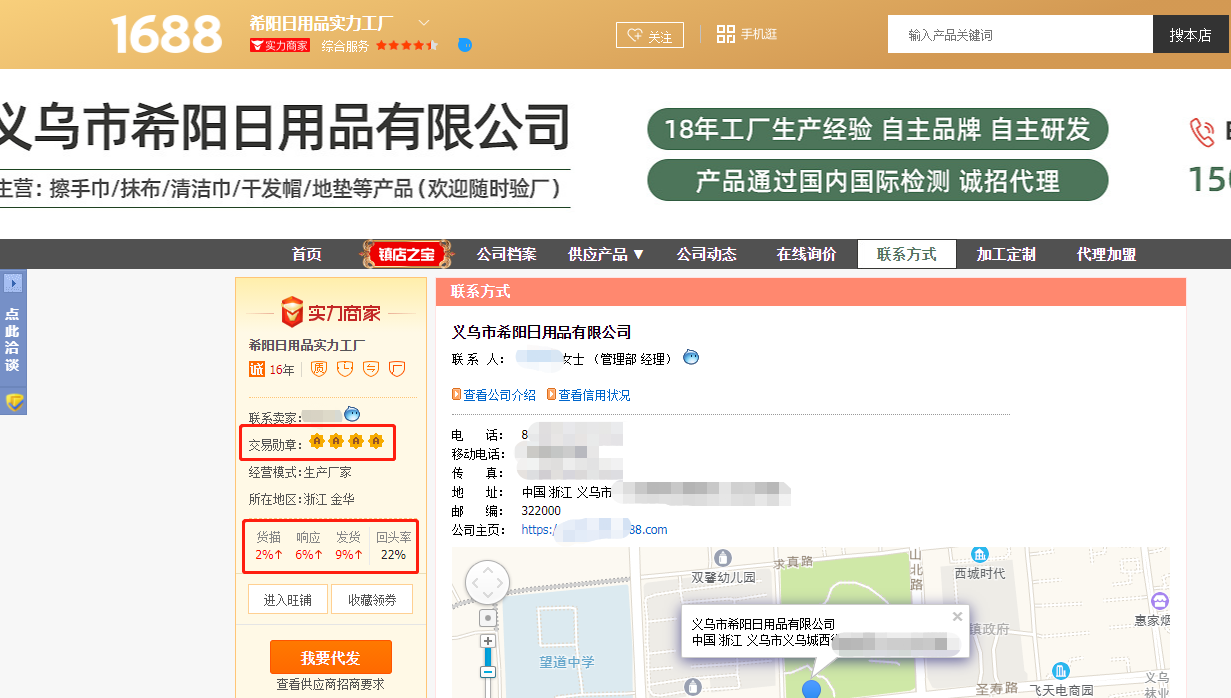The height and width of the screenshot is (698, 1231).
Task: Click the 综合服务 star rating
Action: [x=407, y=46]
